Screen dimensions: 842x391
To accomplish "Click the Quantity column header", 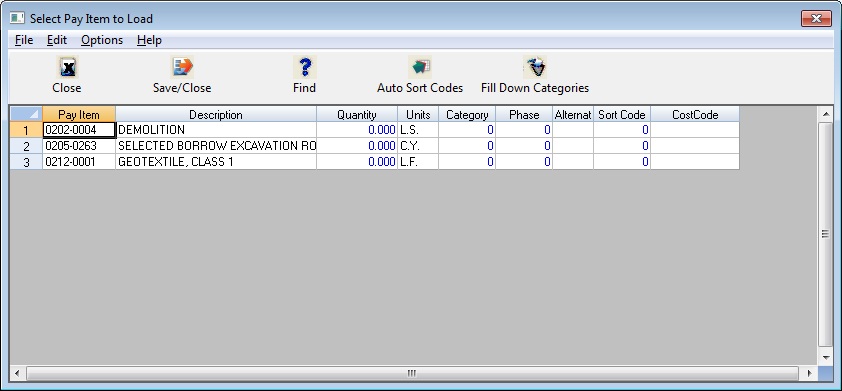I will [x=357, y=114].
